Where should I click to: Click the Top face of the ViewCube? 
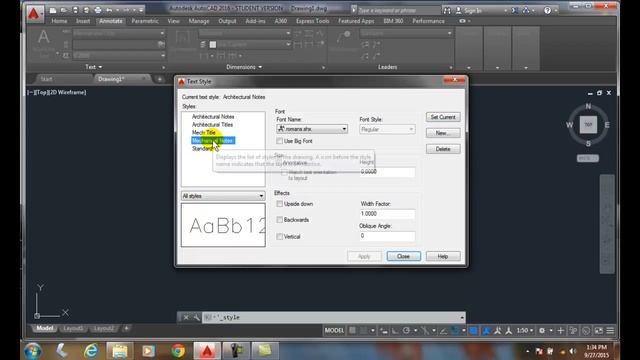coord(588,125)
